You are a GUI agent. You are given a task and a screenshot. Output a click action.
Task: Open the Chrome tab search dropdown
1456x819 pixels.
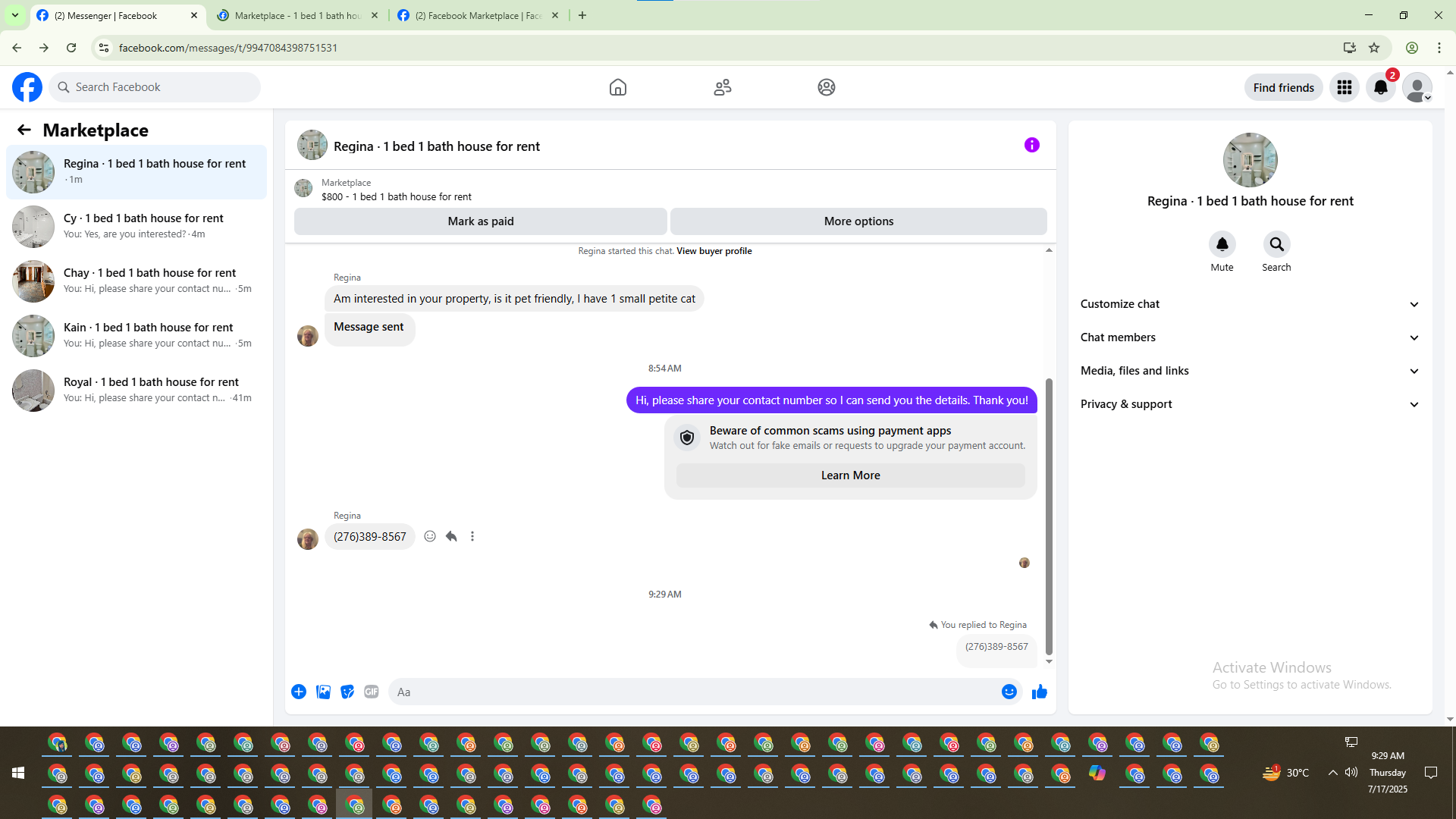point(14,15)
